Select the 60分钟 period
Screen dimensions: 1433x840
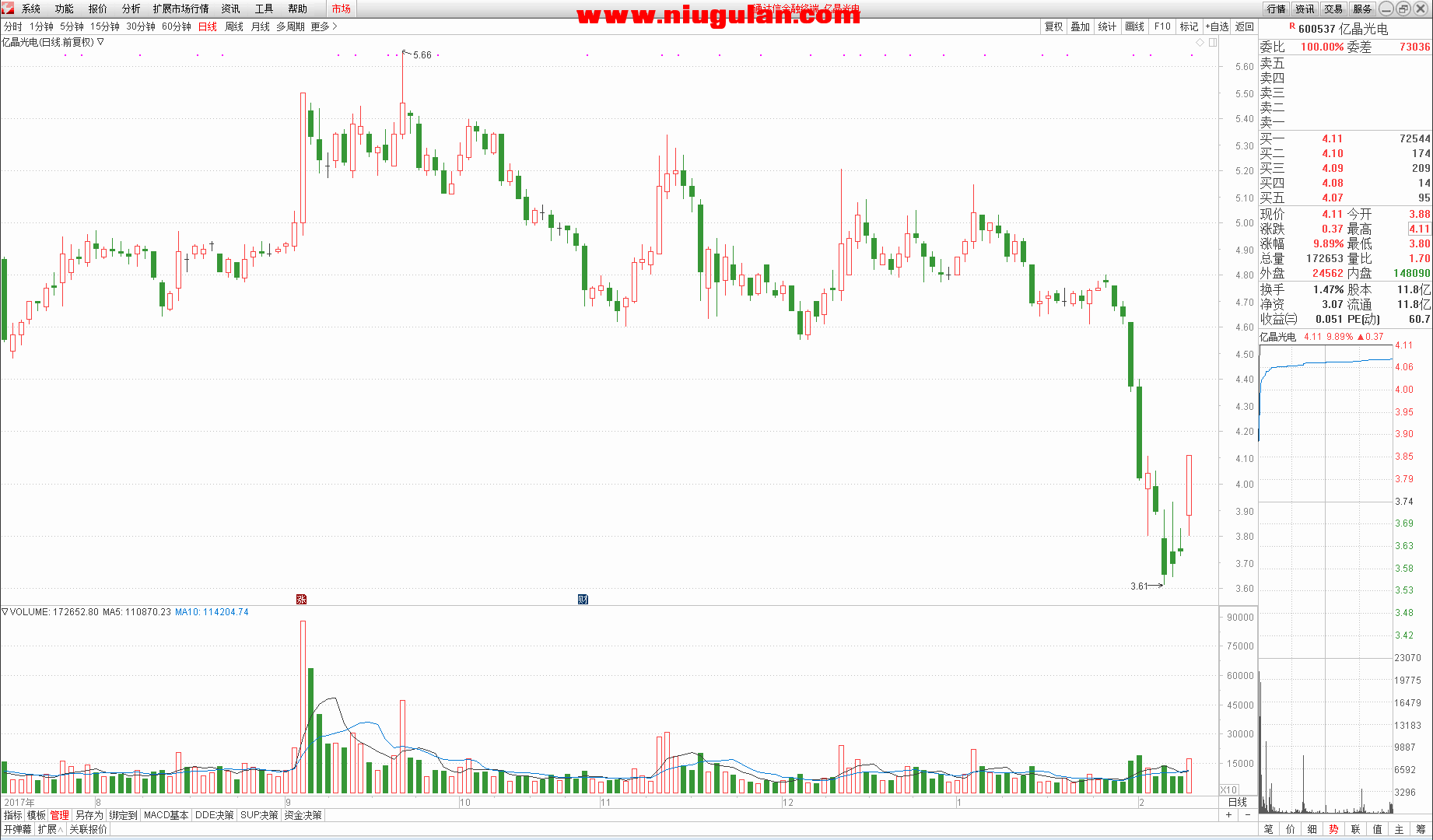[177, 26]
